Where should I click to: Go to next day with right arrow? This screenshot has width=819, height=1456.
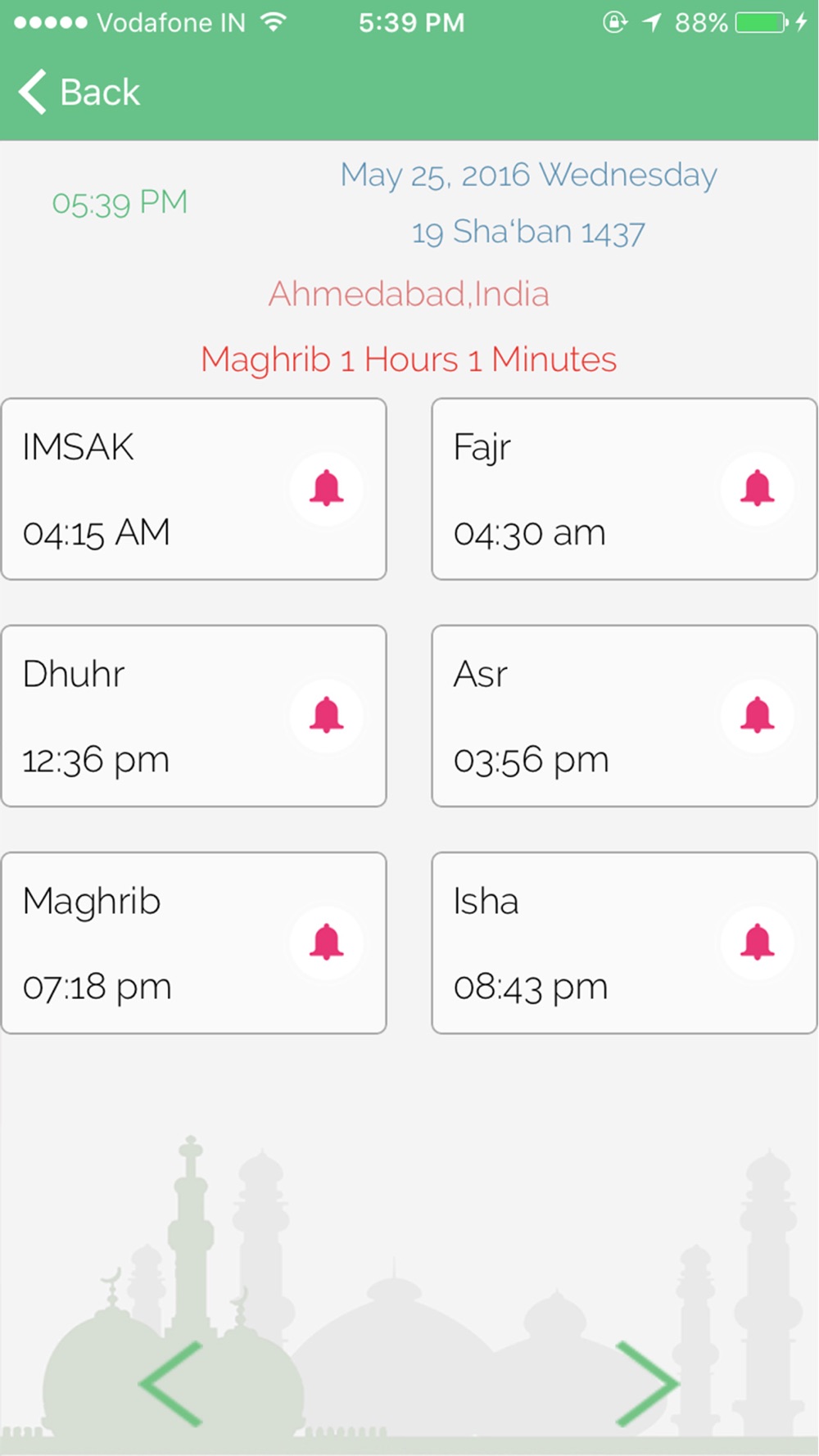click(x=645, y=1384)
